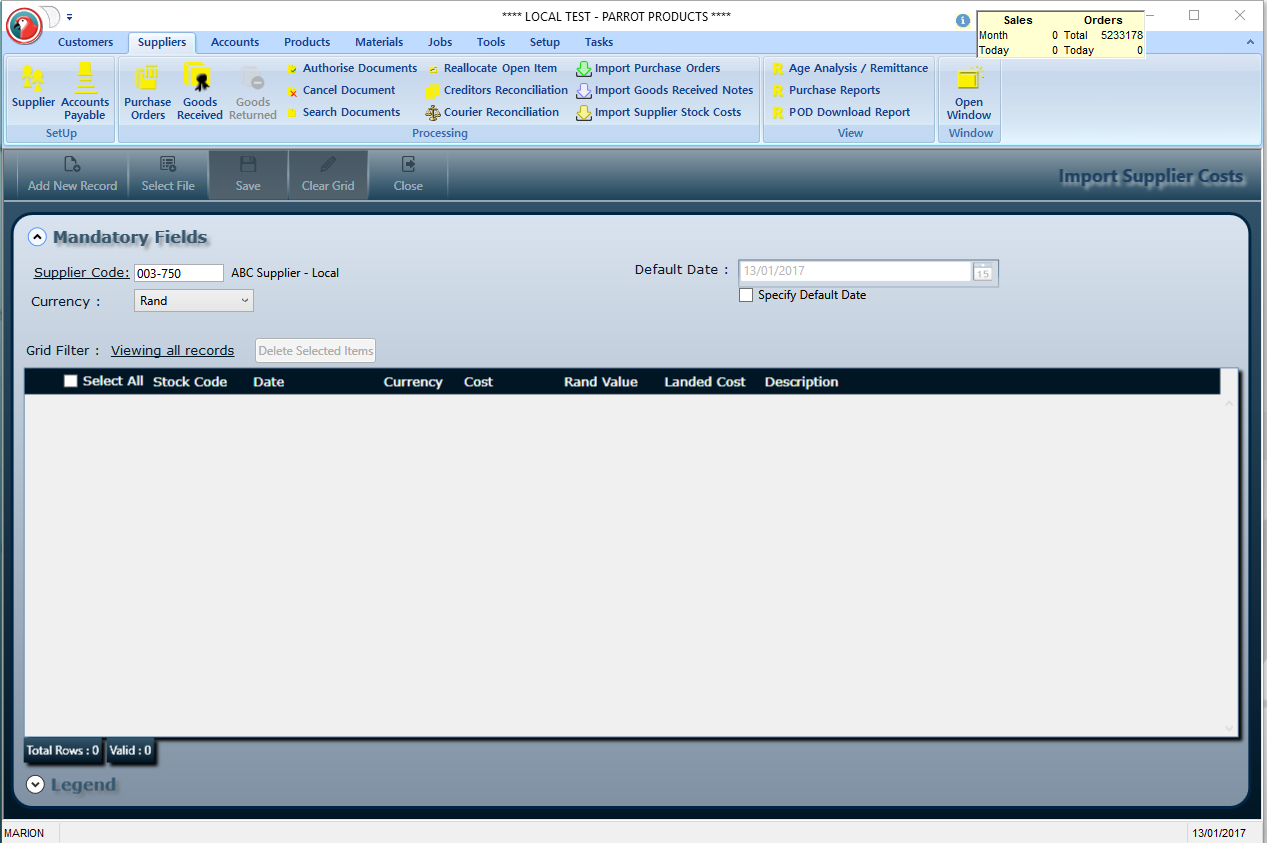This screenshot has width=1267, height=843.
Task: Click the Close toolbar button
Action: click(x=408, y=175)
